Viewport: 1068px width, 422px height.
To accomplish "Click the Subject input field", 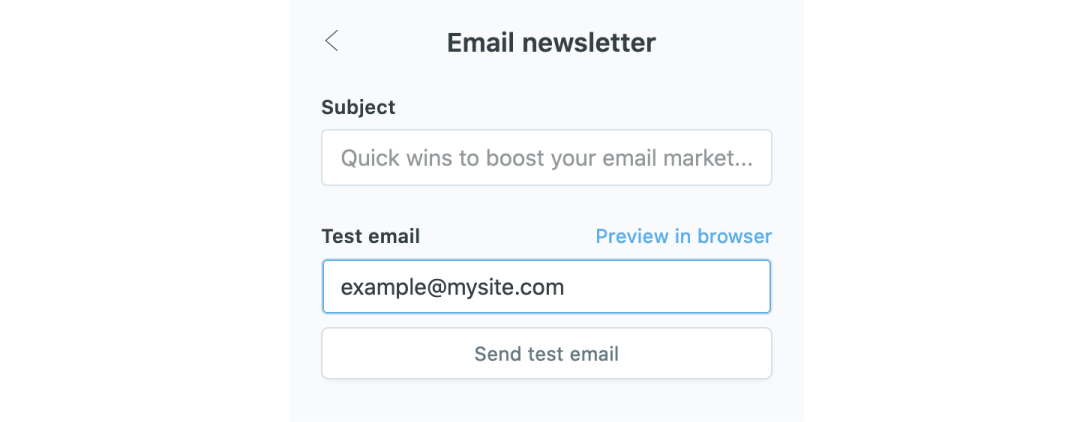I will (546, 158).
